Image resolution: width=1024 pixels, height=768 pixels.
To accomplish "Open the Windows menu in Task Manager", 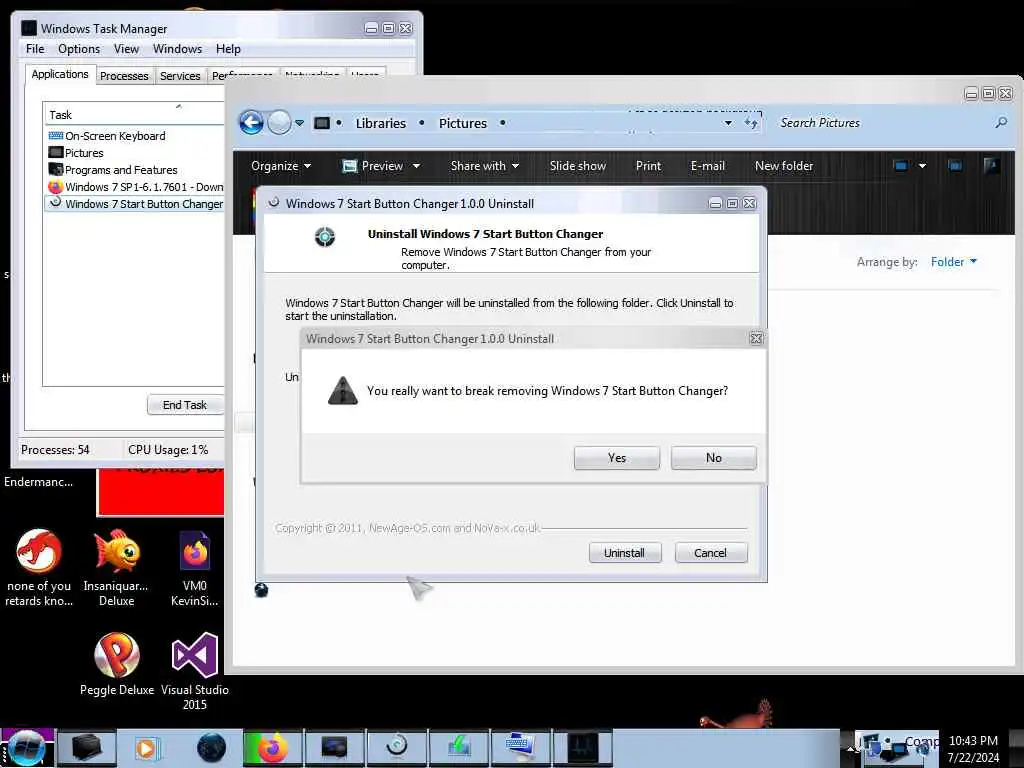I will [177, 49].
